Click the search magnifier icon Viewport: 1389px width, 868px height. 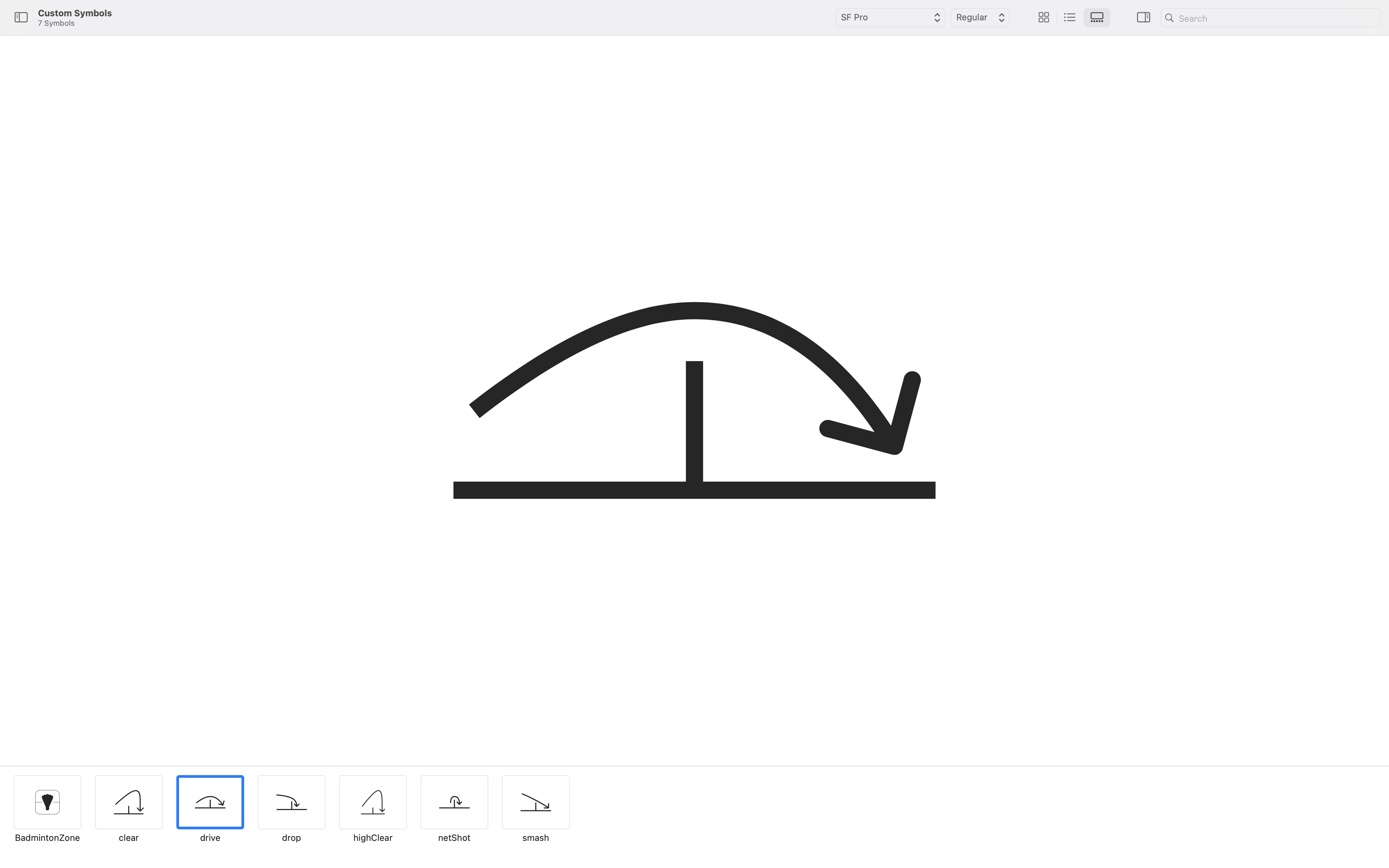click(x=1169, y=18)
